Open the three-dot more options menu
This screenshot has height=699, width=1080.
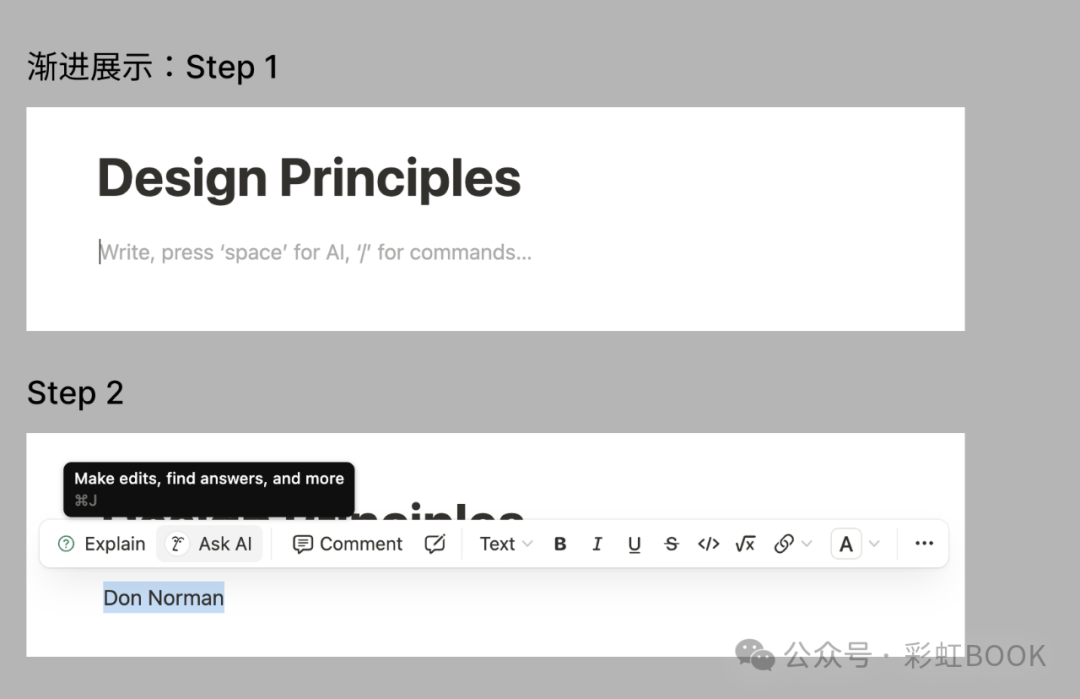click(x=924, y=543)
